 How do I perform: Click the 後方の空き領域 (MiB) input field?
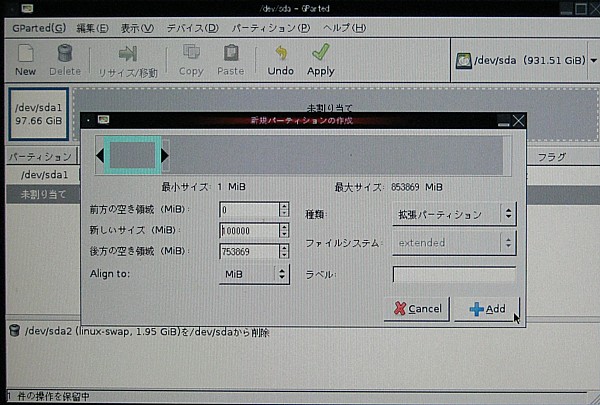[x=249, y=251]
